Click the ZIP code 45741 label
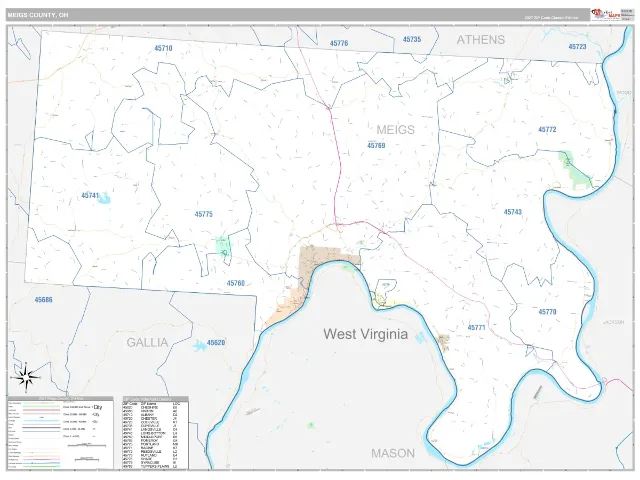Screen dimensions: 640x480 90,196
